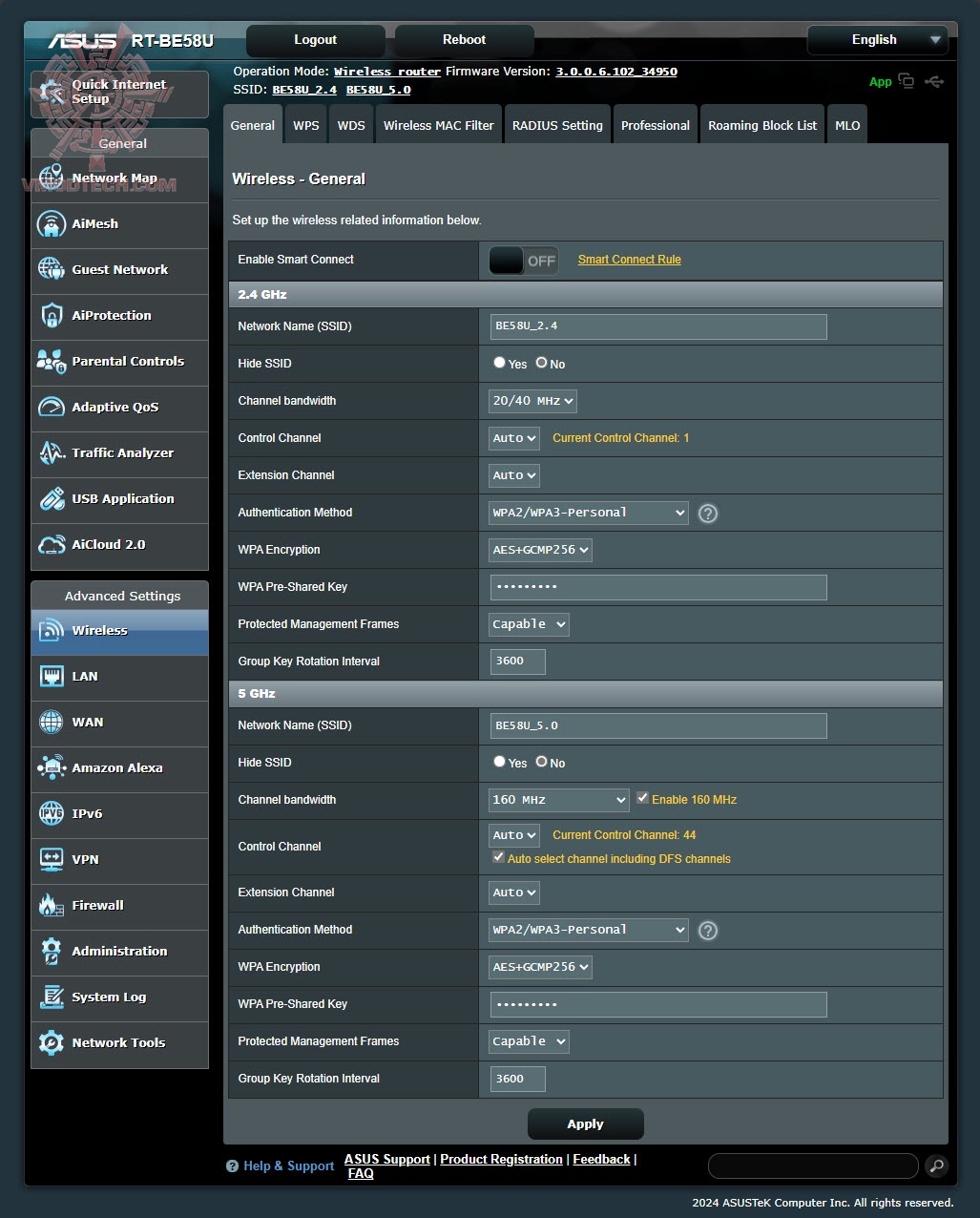
Task: Open 2.4 GHz Authentication Method dropdown
Action: pyautogui.click(x=588, y=513)
